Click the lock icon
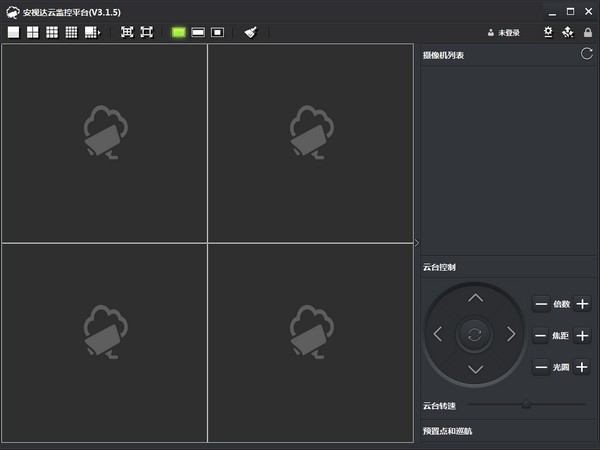Viewport: 600px width, 450px height. (588, 33)
